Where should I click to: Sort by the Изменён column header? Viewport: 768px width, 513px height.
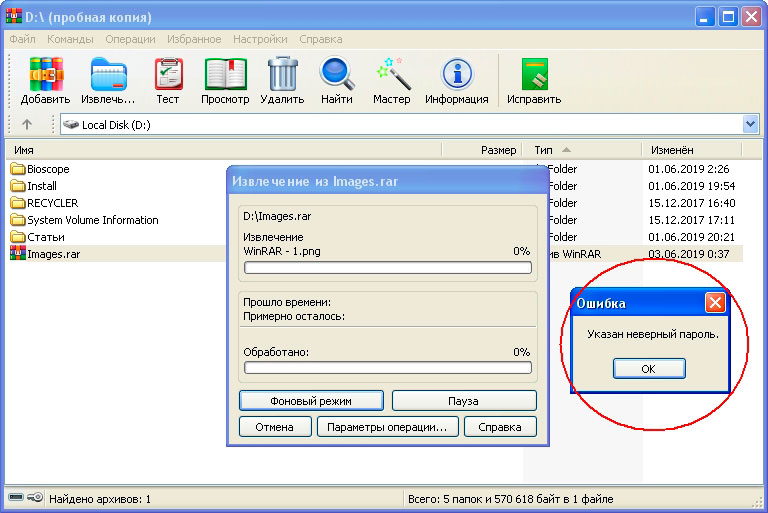point(692,150)
